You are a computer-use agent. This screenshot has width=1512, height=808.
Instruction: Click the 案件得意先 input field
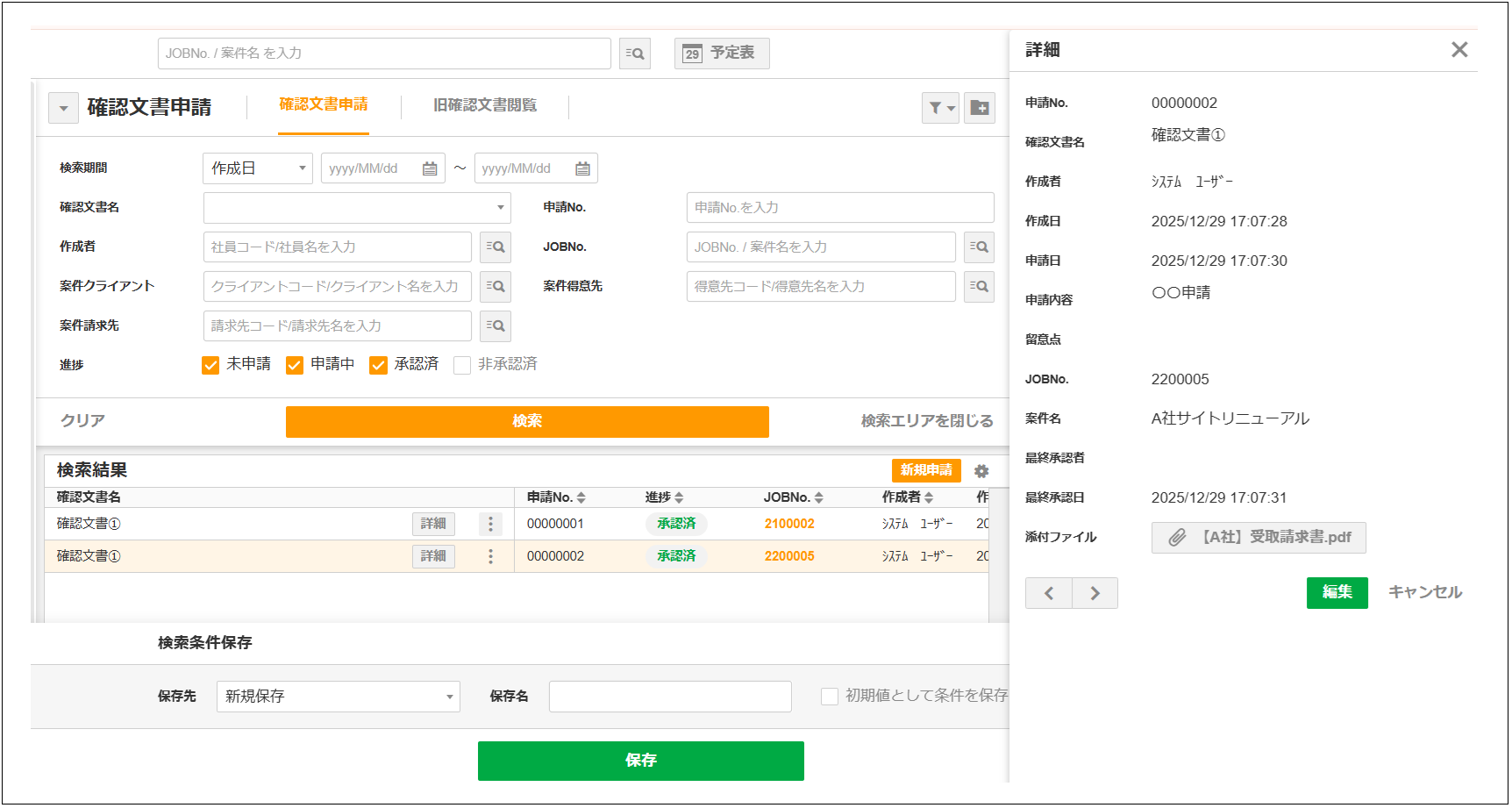tap(821, 287)
